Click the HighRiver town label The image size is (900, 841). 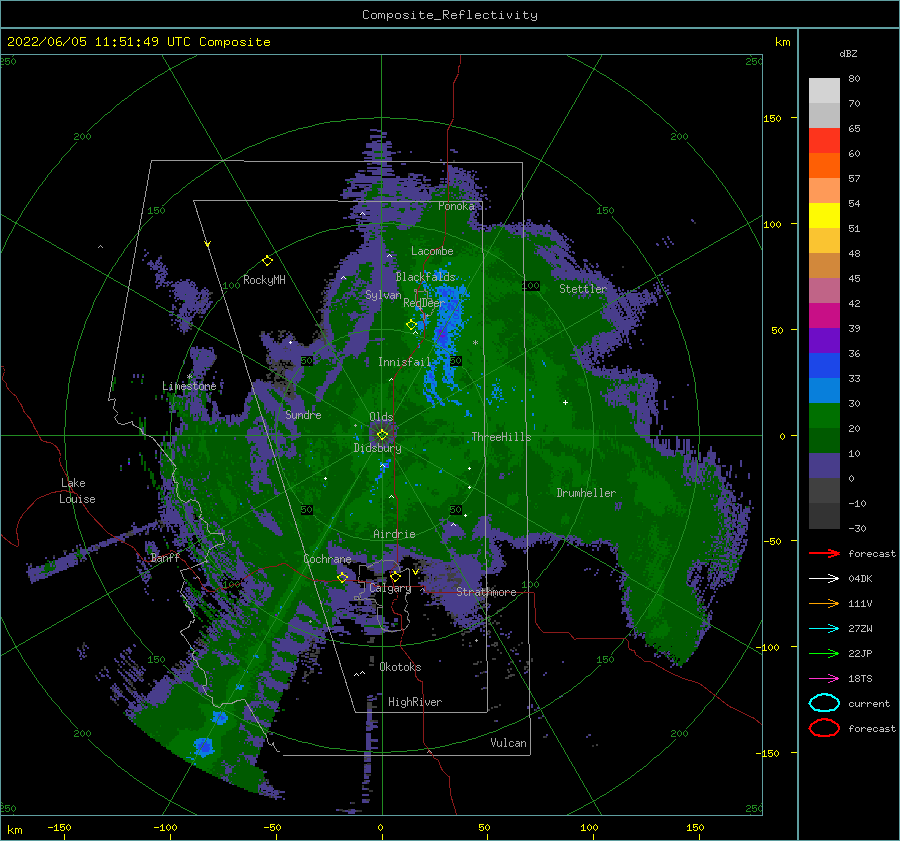(415, 702)
